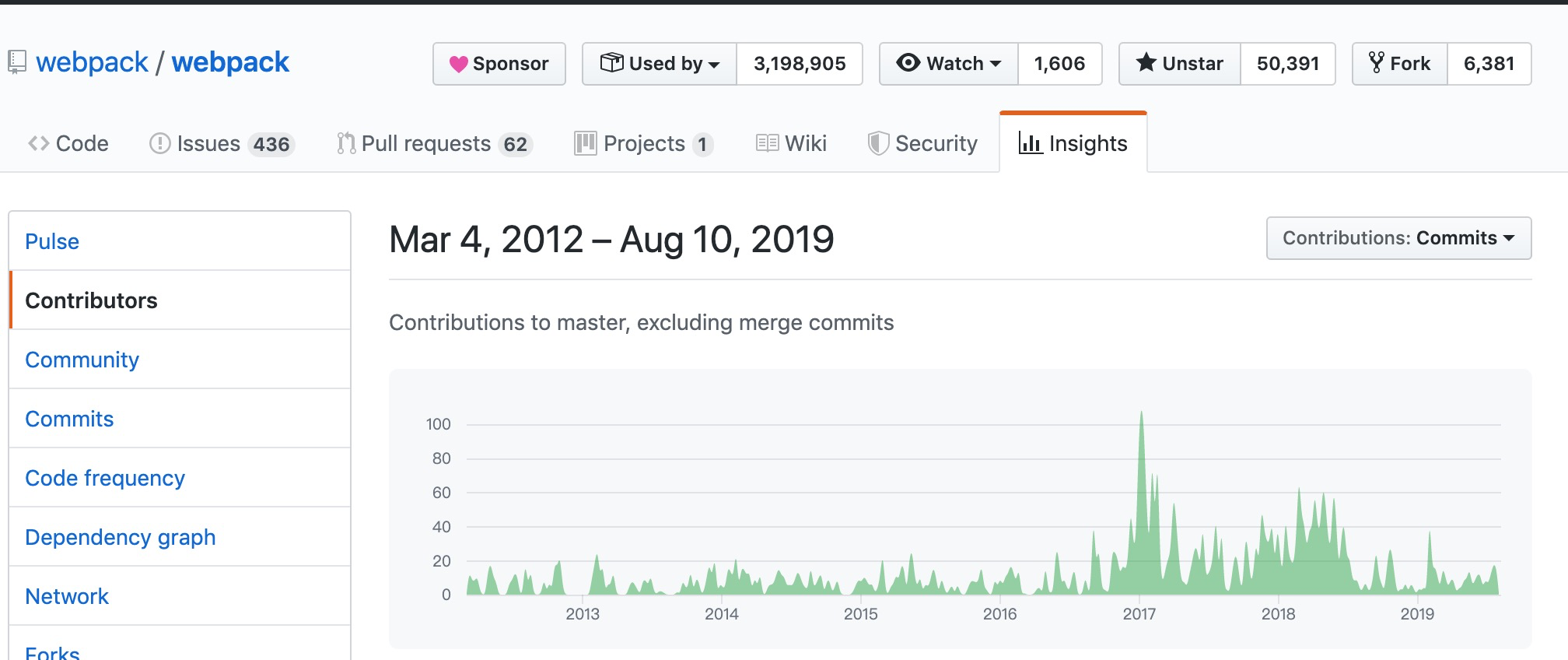Screen dimensions: 1568x660
Task: Open Network in the sidebar
Action: point(180,596)
